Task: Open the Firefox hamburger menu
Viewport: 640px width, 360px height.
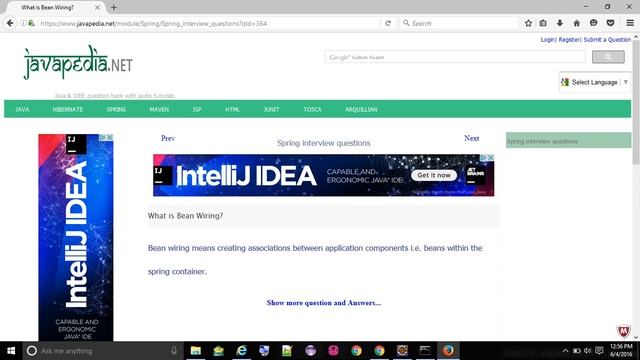Action: pos(630,23)
